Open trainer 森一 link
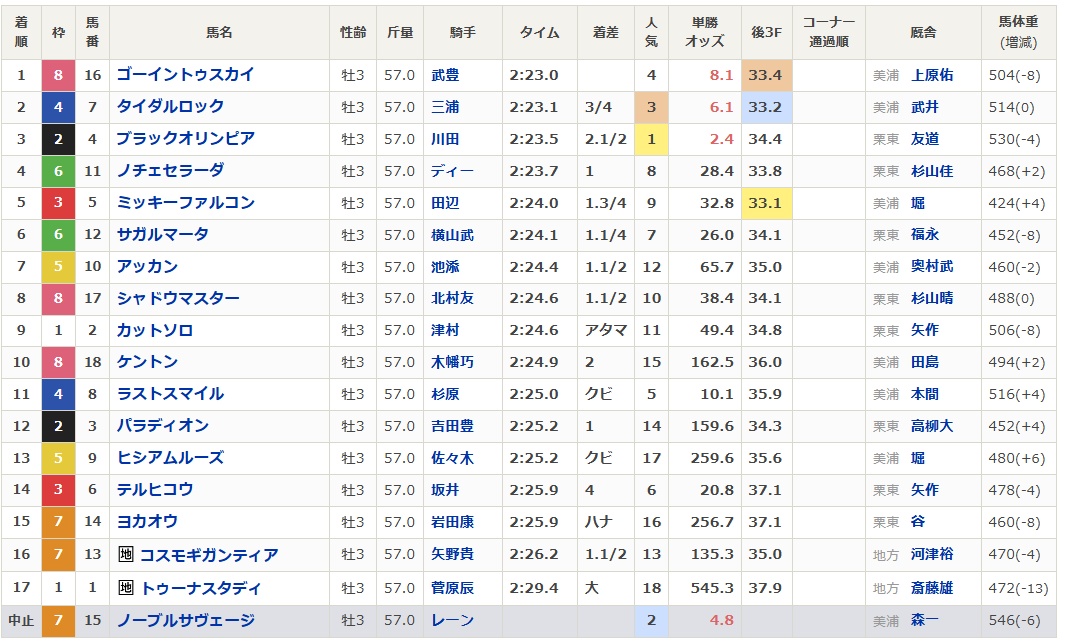 (x=924, y=620)
